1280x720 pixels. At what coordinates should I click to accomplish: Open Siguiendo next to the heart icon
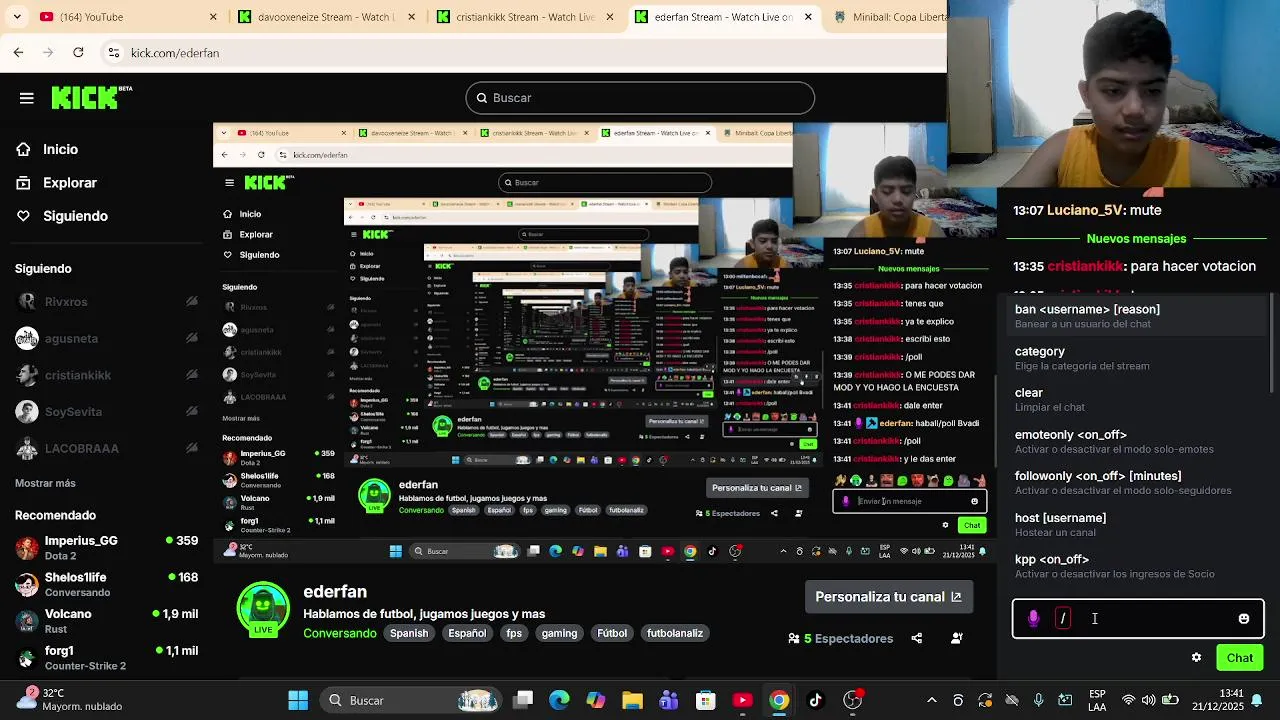(75, 216)
